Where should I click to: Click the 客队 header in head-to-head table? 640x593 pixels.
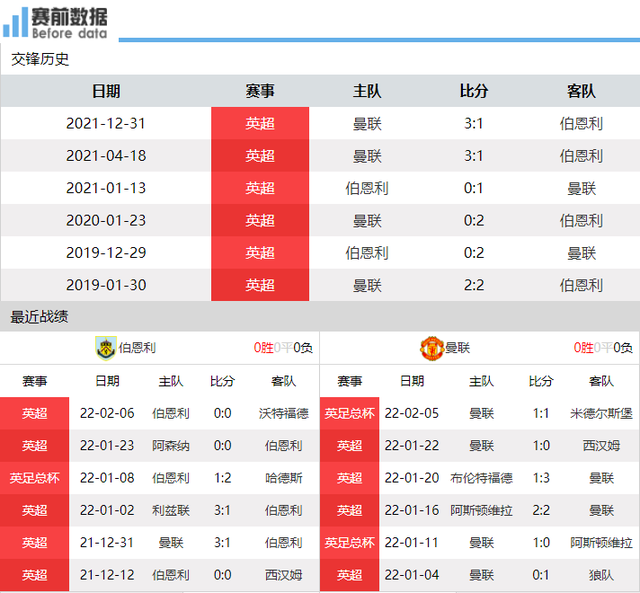[581, 91]
